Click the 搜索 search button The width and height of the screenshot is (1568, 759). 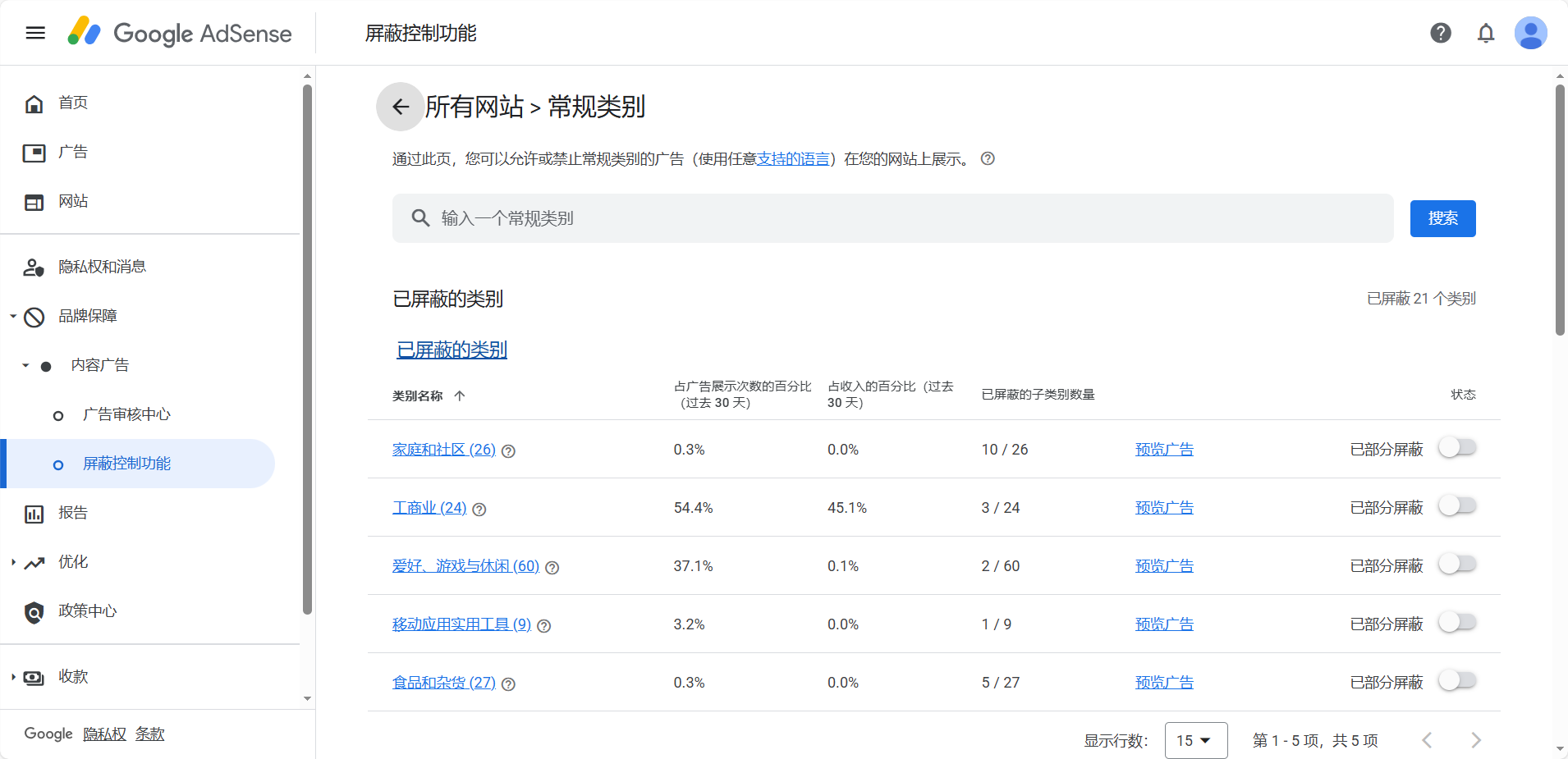pos(1442,217)
